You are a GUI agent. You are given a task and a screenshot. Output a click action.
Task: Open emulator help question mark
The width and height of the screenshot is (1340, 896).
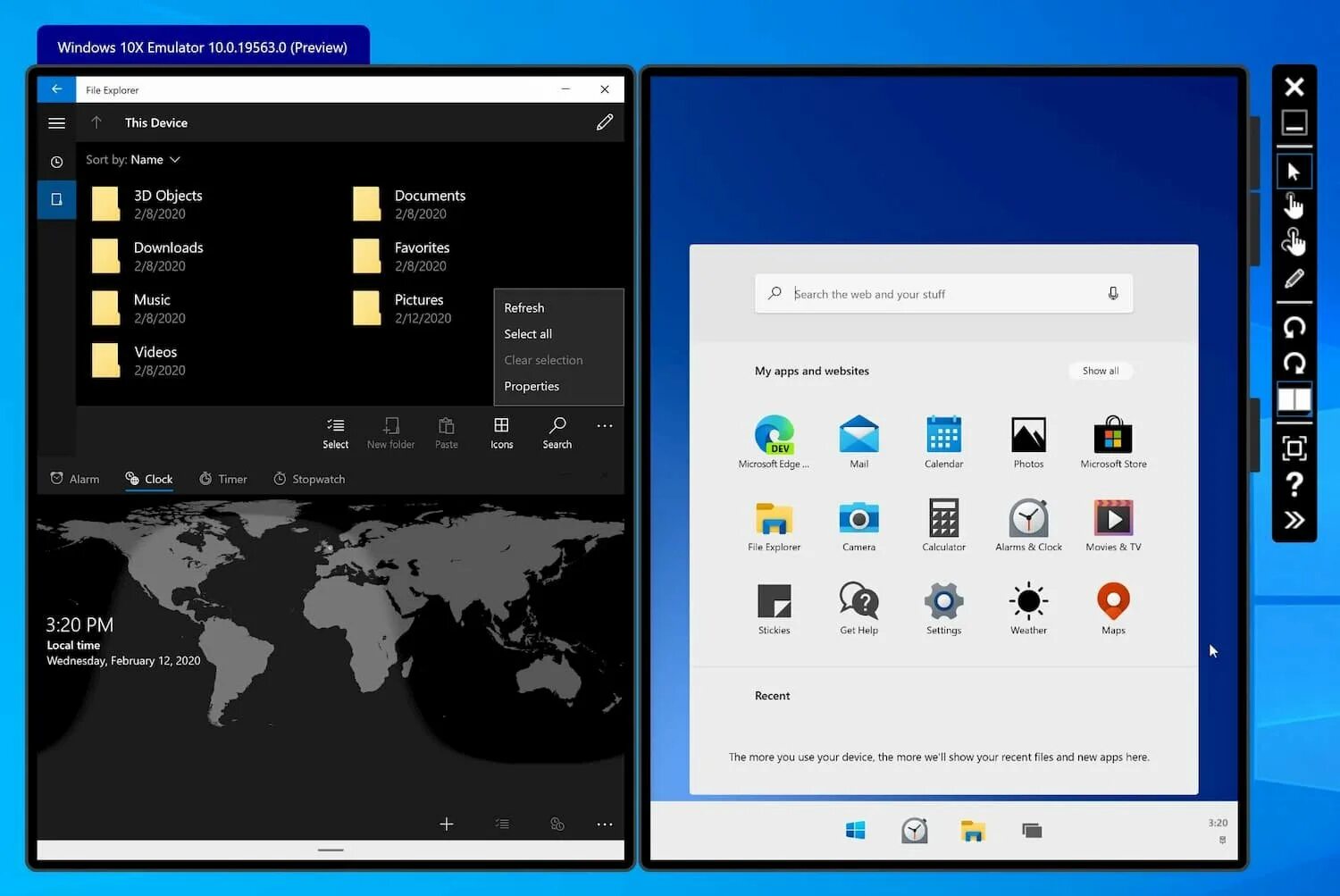tap(1294, 484)
